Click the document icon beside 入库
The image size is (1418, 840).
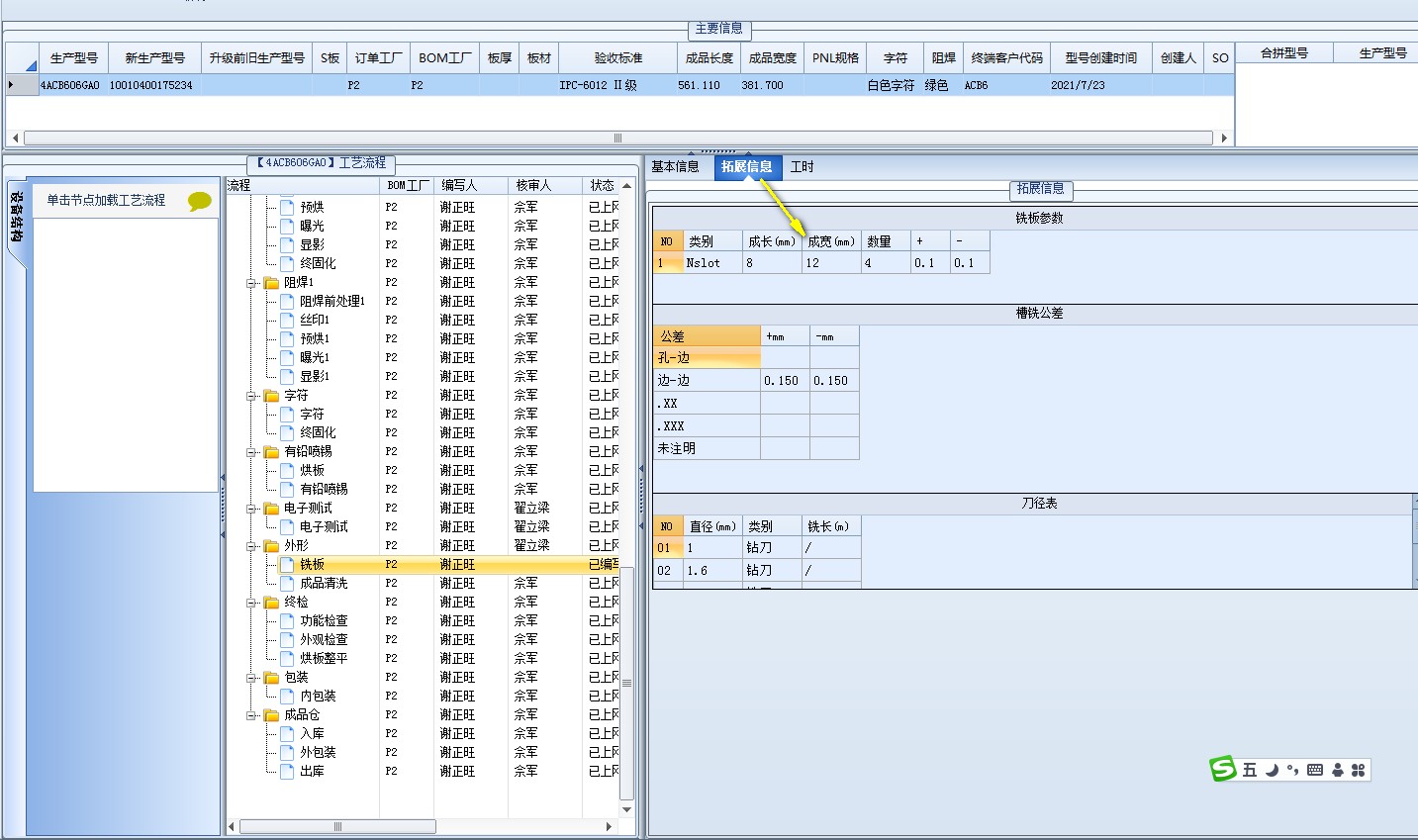click(287, 734)
